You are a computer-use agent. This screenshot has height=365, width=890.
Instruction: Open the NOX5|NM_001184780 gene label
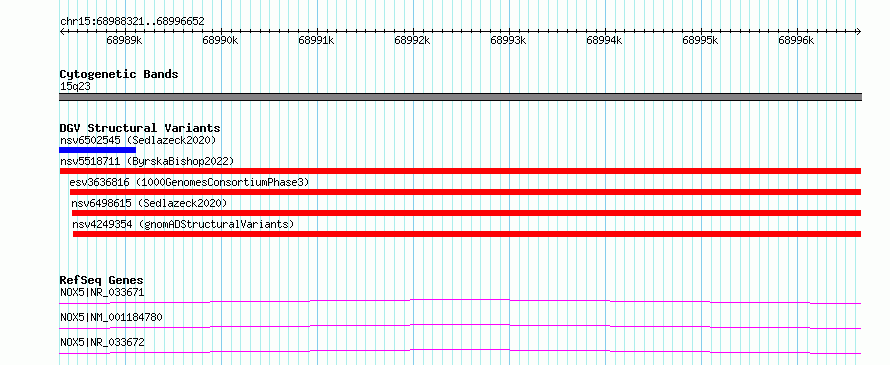[111, 317]
